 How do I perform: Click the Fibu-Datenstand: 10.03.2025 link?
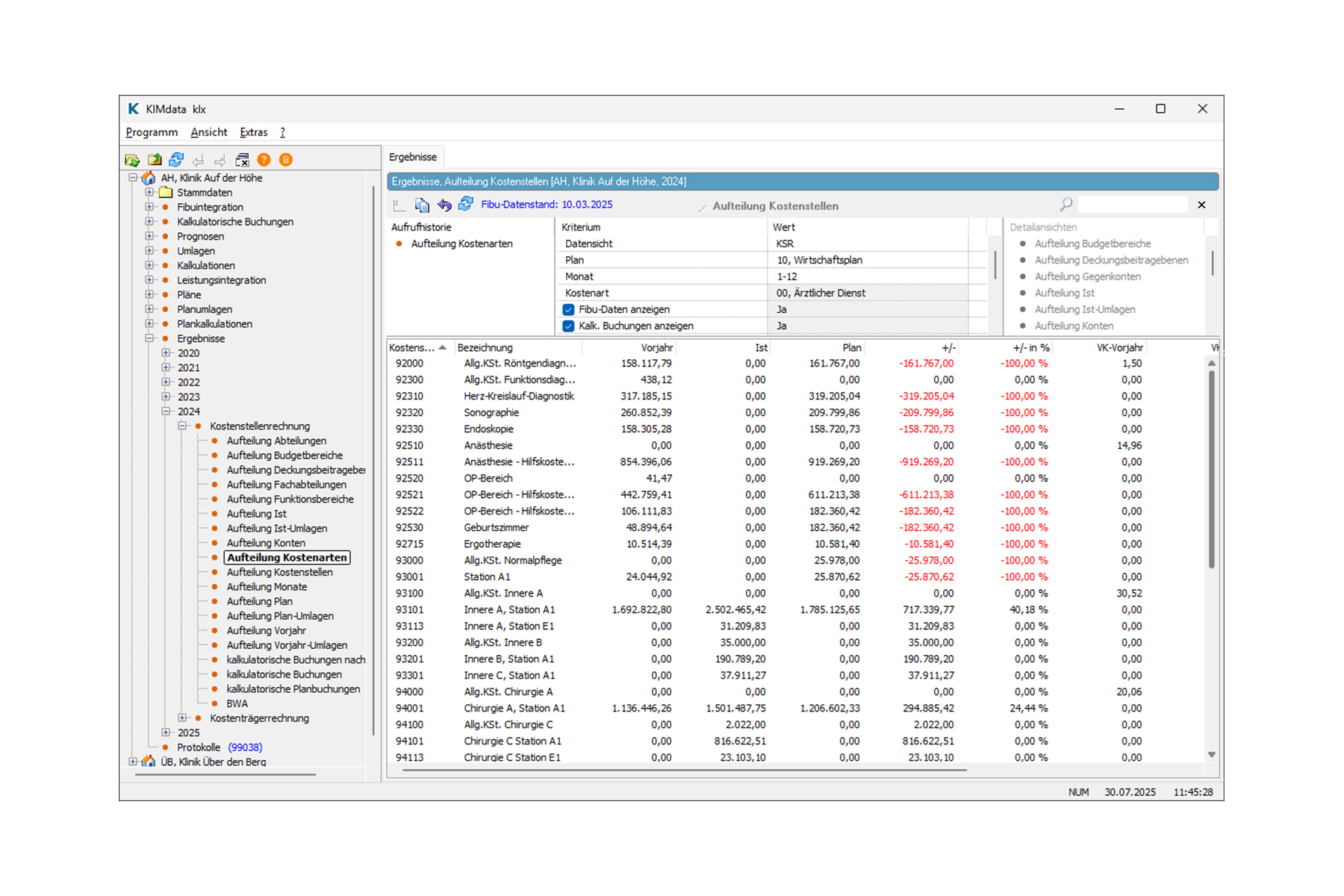pos(547,205)
